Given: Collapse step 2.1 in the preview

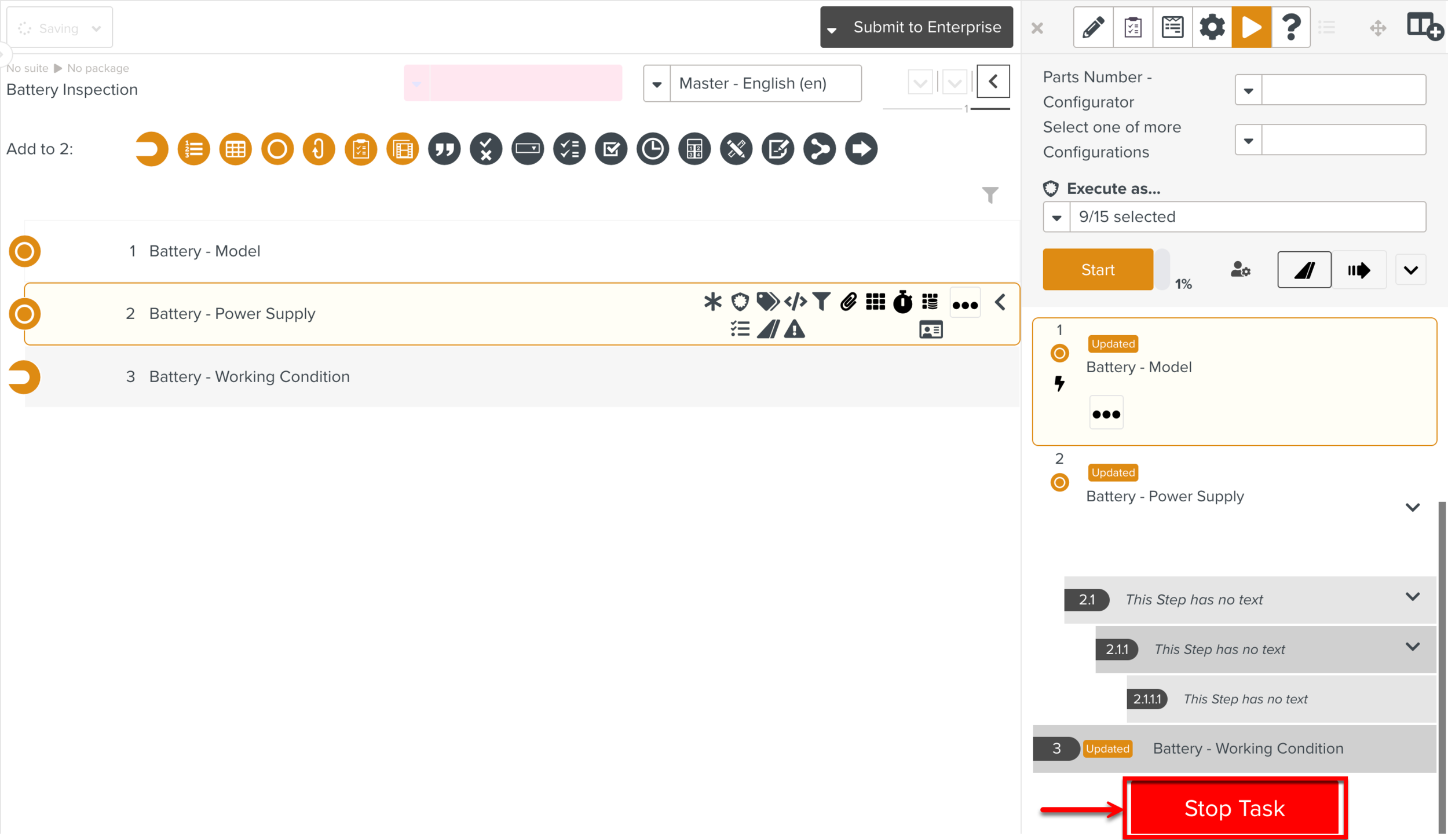Looking at the screenshot, I should pyautogui.click(x=1412, y=597).
